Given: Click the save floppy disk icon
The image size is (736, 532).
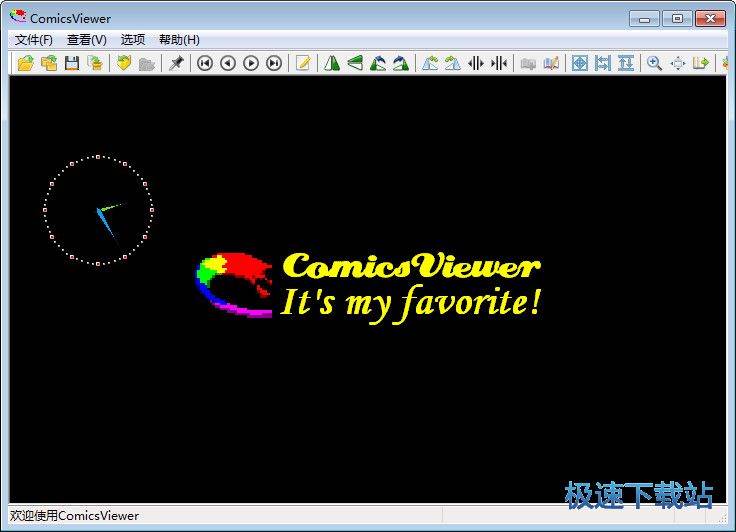Looking at the screenshot, I should click(71, 63).
